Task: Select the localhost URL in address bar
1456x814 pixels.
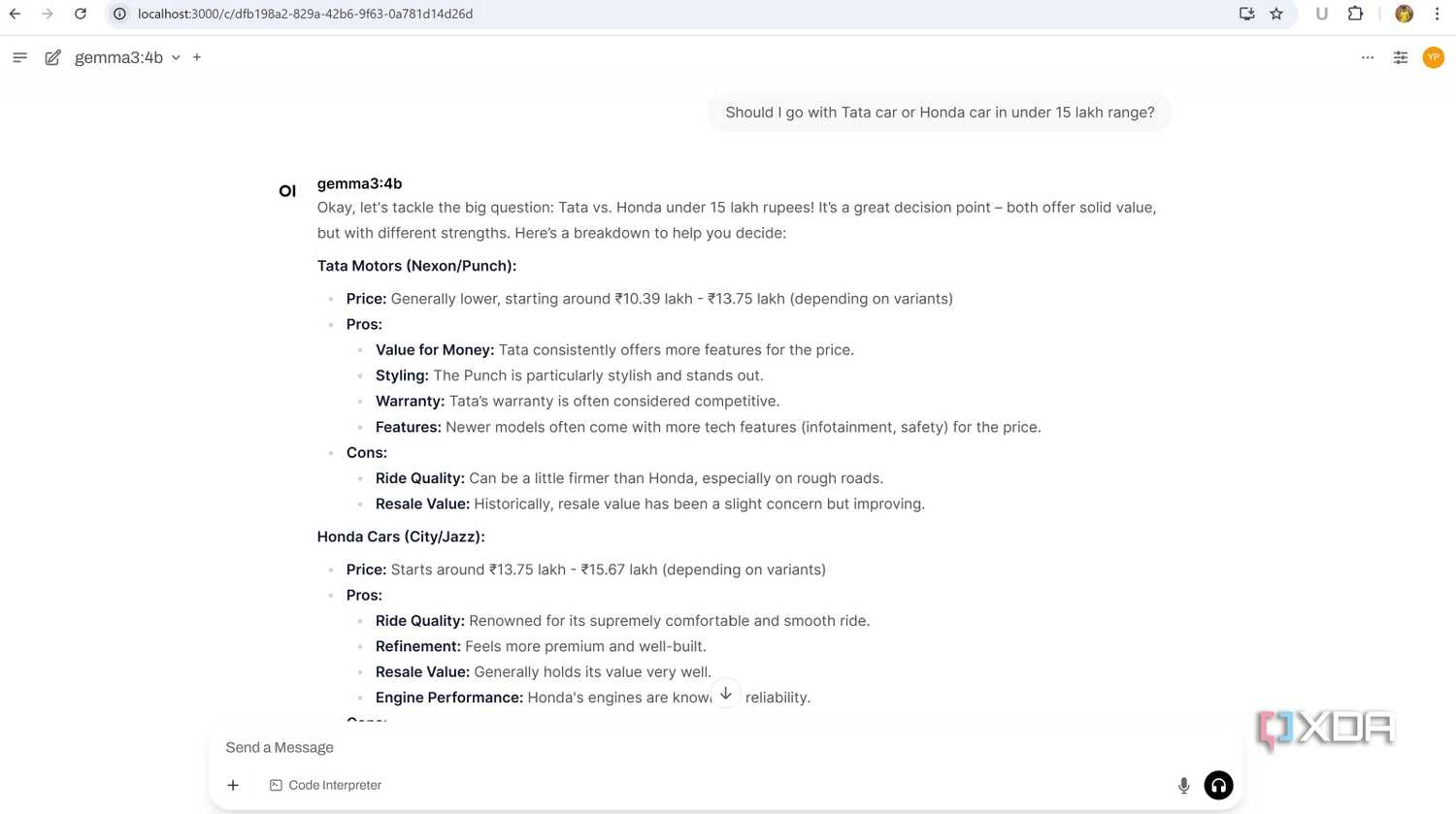Action: (x=305, y=14)
